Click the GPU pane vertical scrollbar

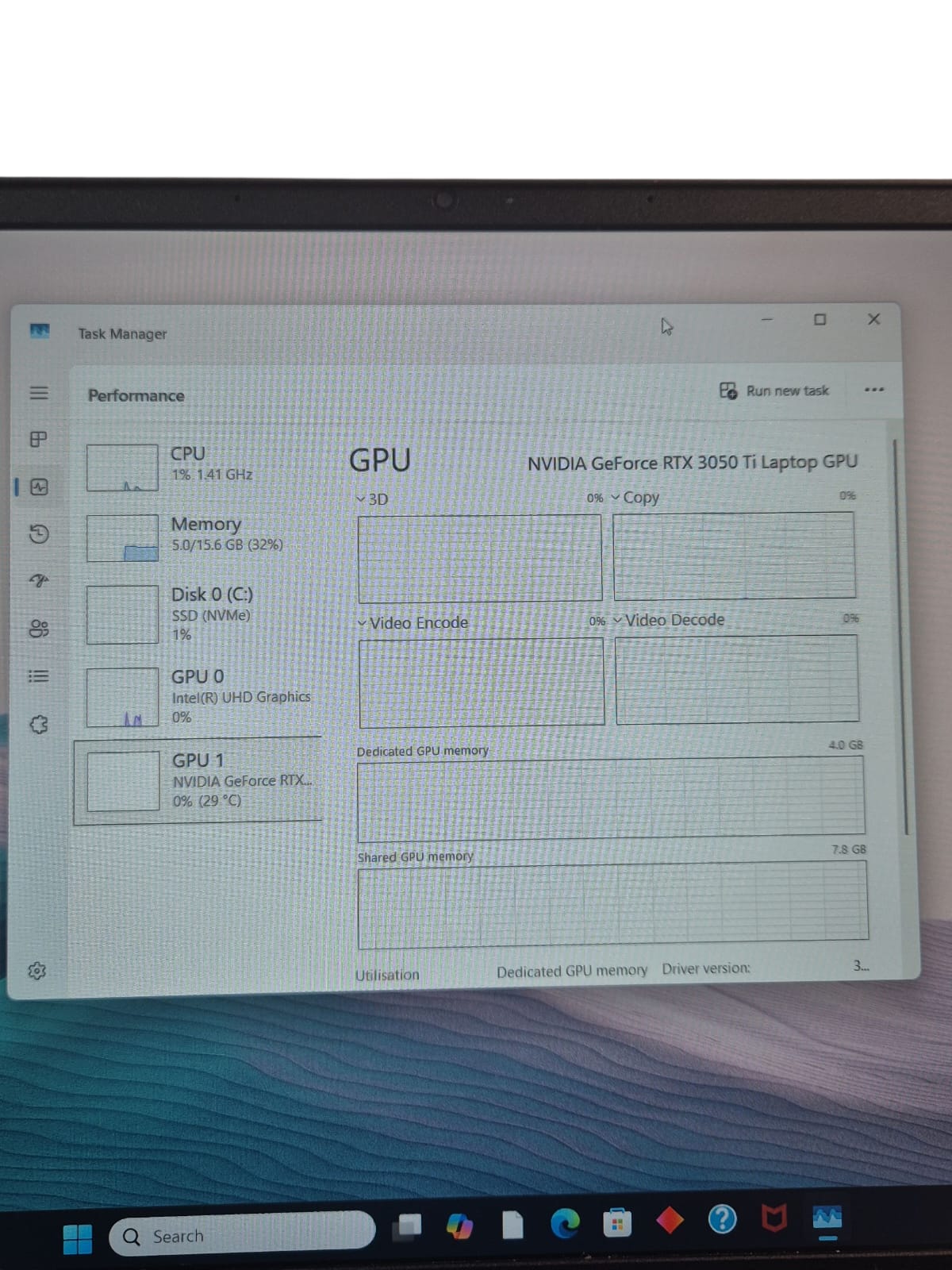tap(900, 635)
